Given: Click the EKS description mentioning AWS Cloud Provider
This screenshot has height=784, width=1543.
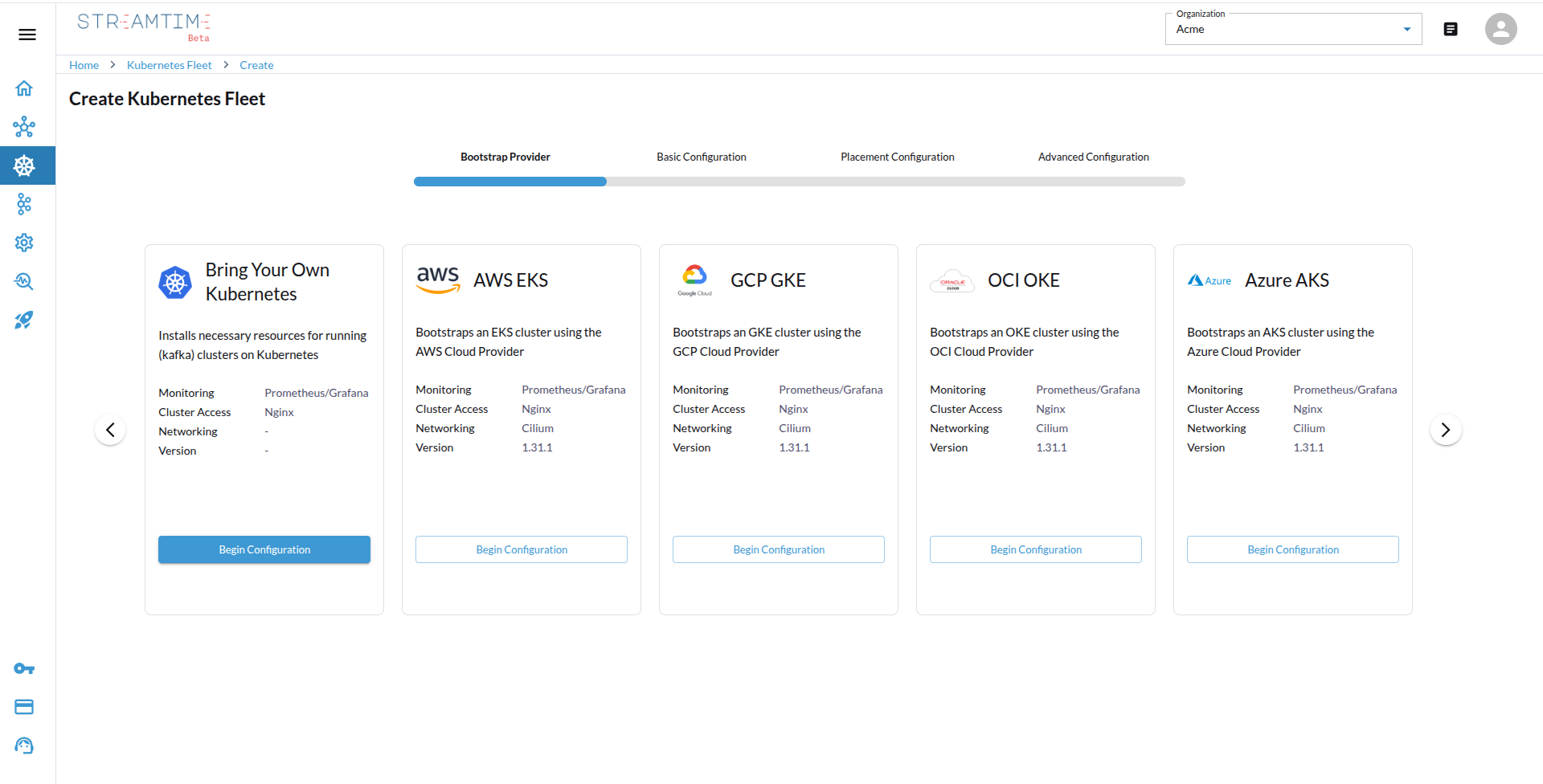Looking at the screenshot, I should 509,342.
